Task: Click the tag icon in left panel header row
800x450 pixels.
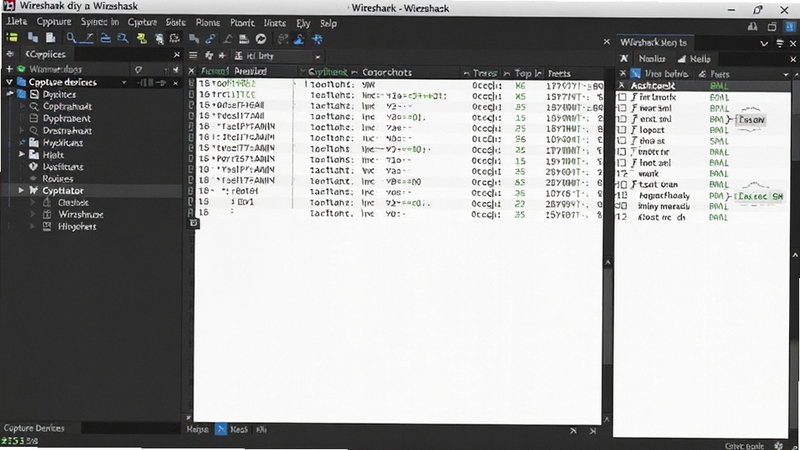Action: pyautogui.click(x=138, y=69)
